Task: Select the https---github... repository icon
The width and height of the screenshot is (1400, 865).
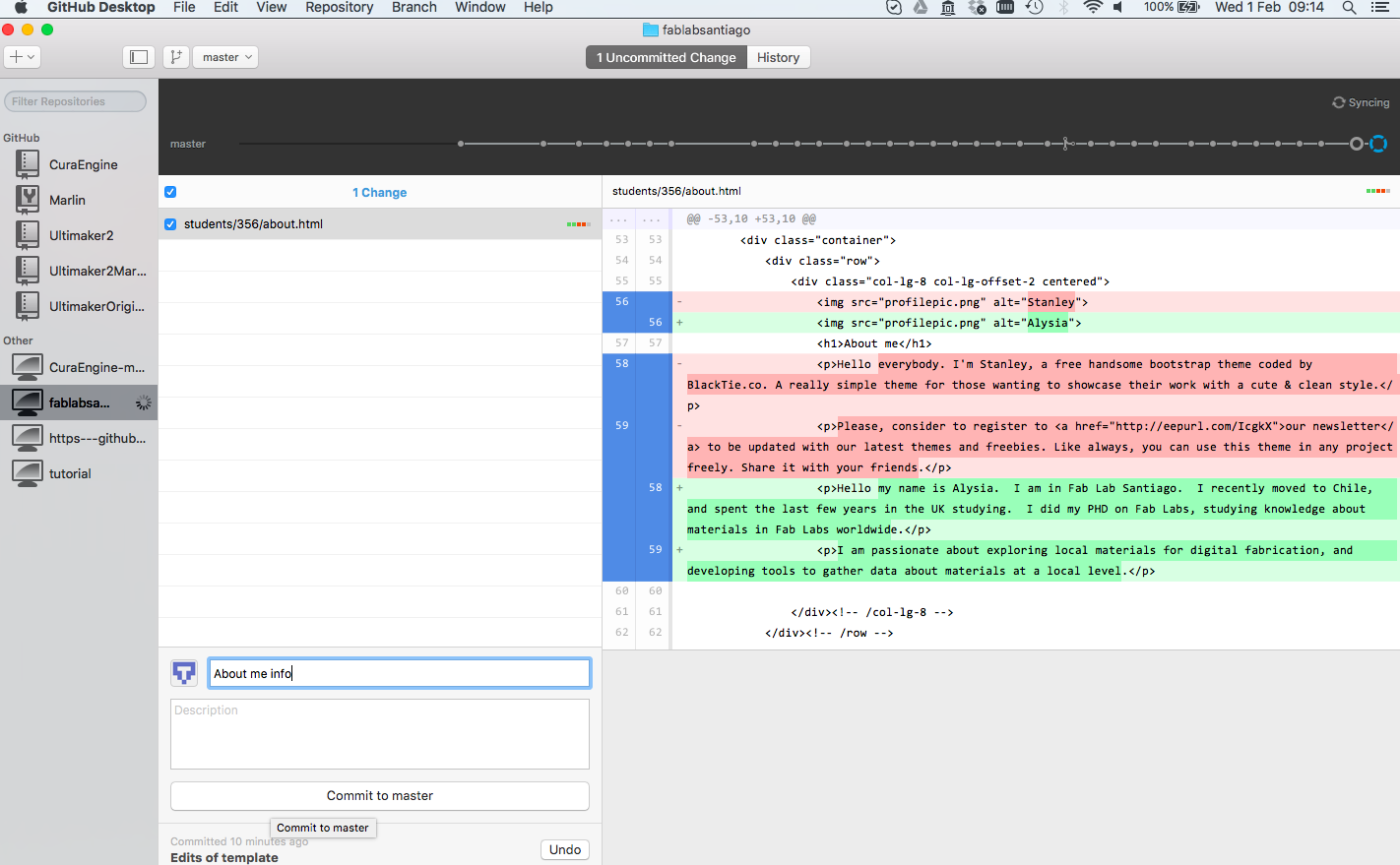Action: pyautogui.click(x=28, y=438)
